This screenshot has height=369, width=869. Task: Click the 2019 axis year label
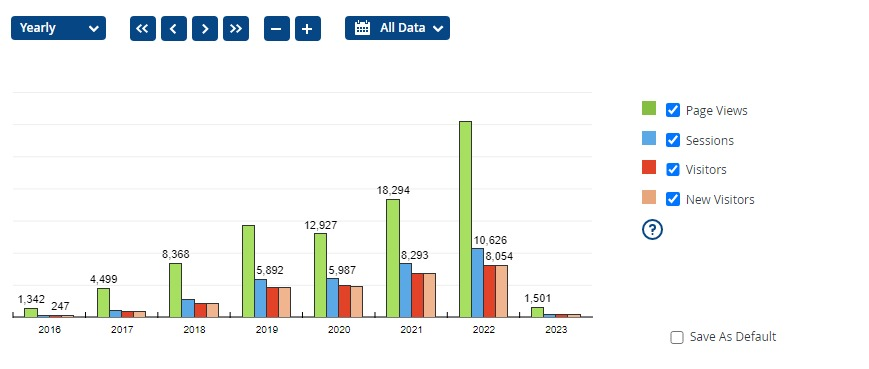click(267, 330)
